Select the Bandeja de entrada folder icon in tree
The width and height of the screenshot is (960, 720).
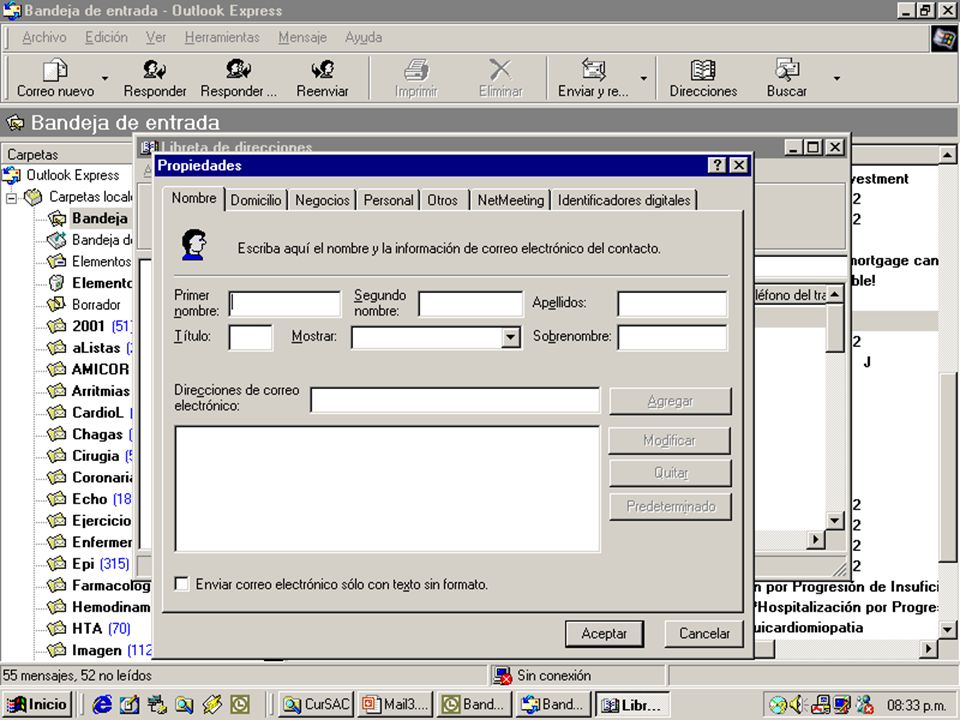point(57,218)
